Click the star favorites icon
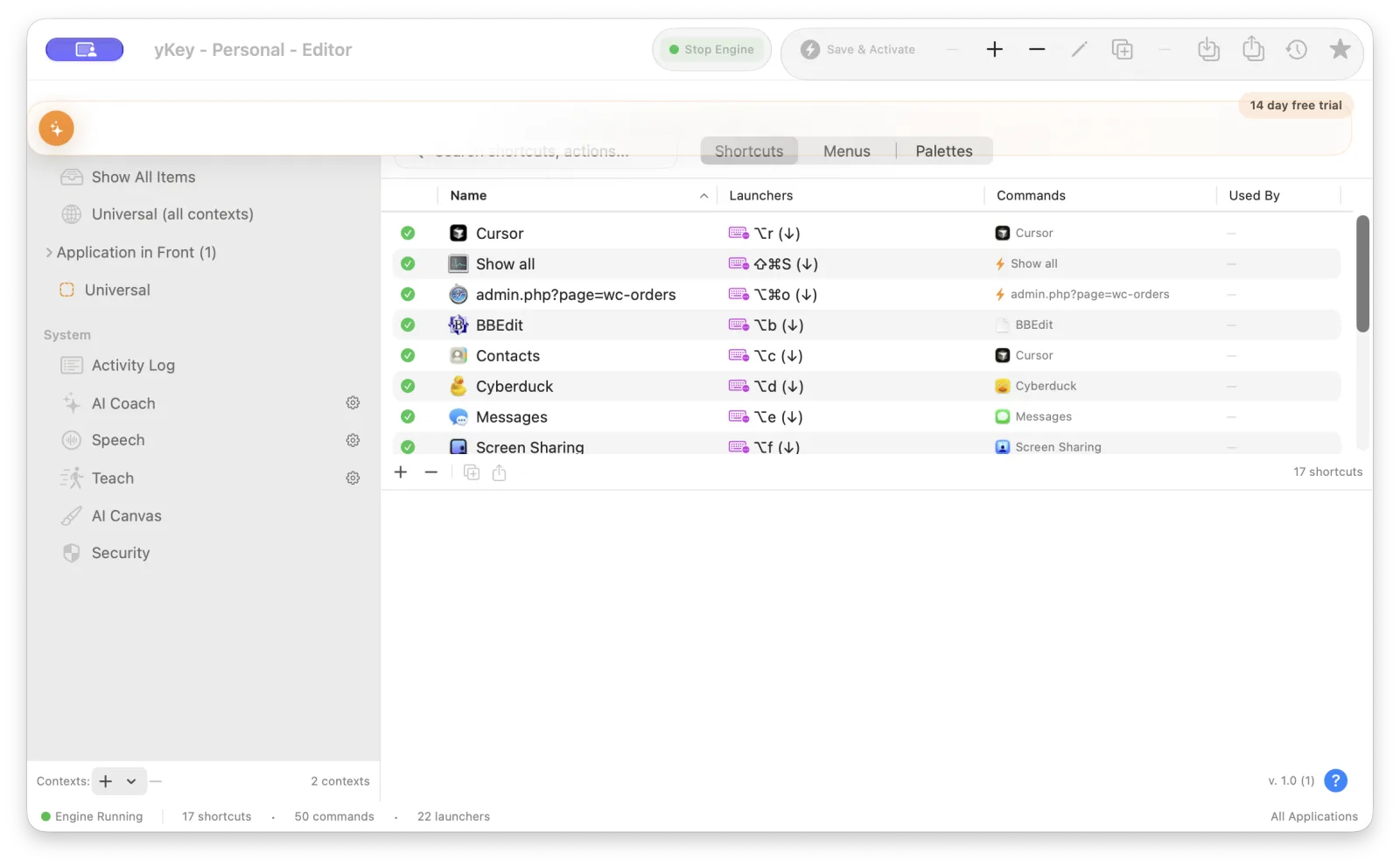 point(1340,49)
